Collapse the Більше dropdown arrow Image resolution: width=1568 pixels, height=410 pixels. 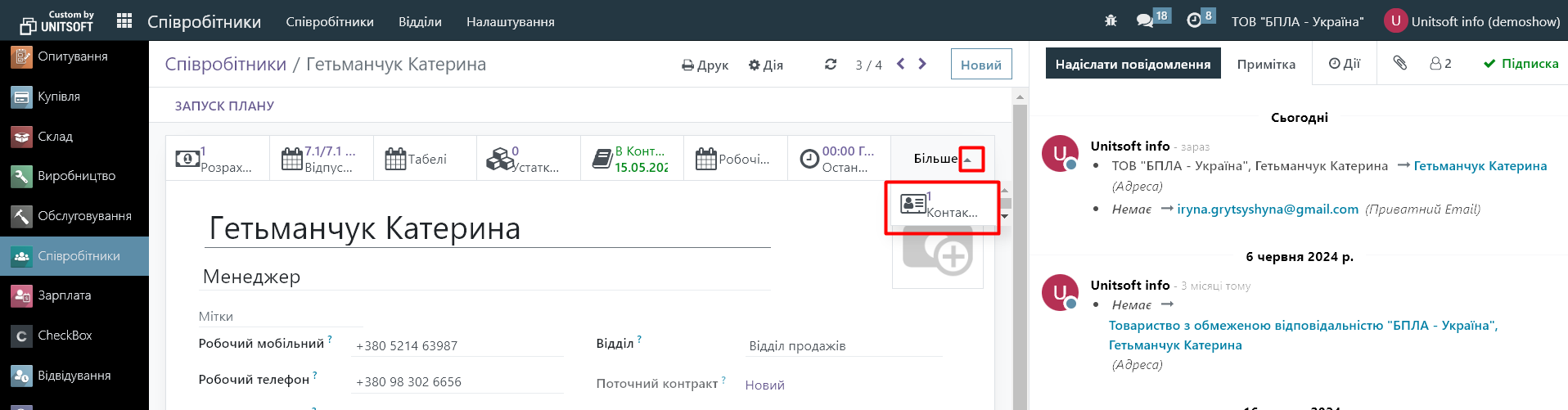(x=971, y=159)
